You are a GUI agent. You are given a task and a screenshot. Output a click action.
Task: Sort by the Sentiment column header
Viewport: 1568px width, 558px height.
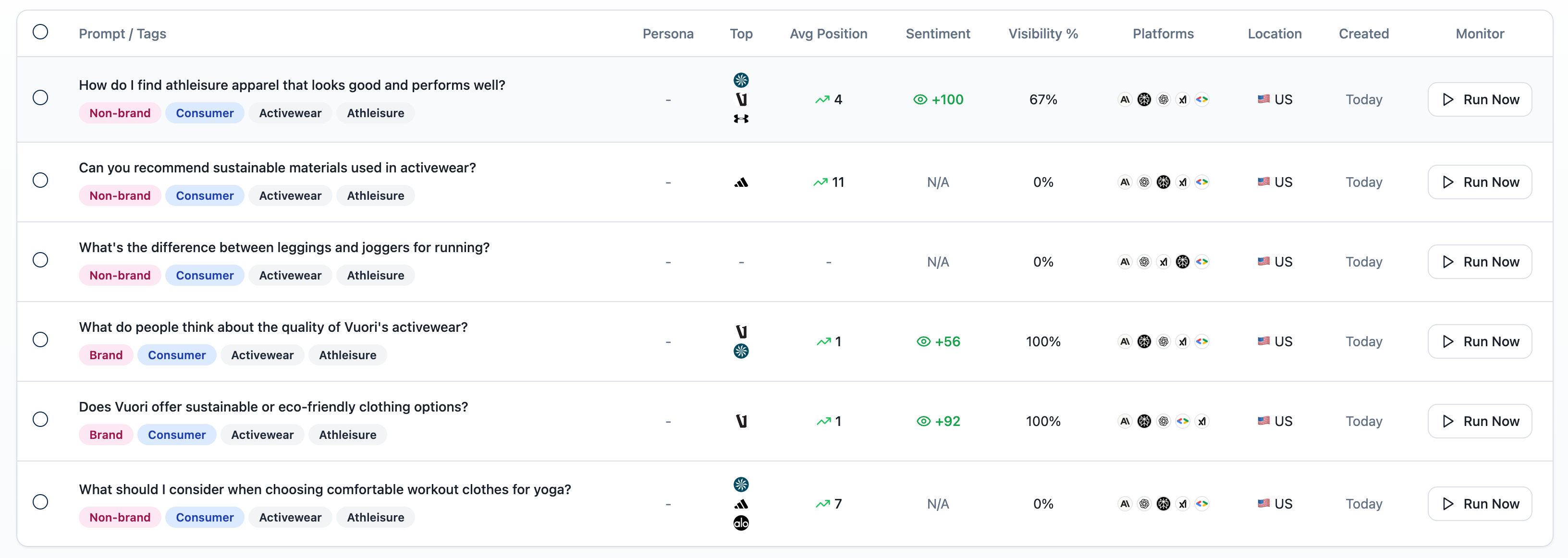tap(937, 34)
